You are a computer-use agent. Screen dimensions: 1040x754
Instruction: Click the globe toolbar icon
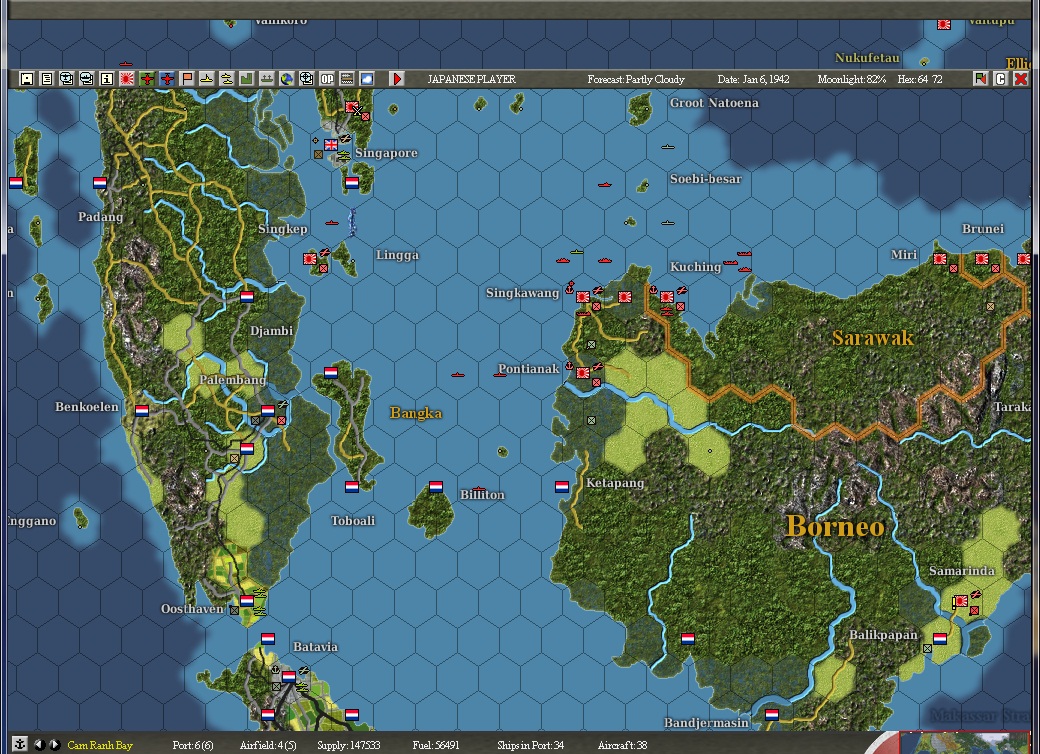[287, 79]
